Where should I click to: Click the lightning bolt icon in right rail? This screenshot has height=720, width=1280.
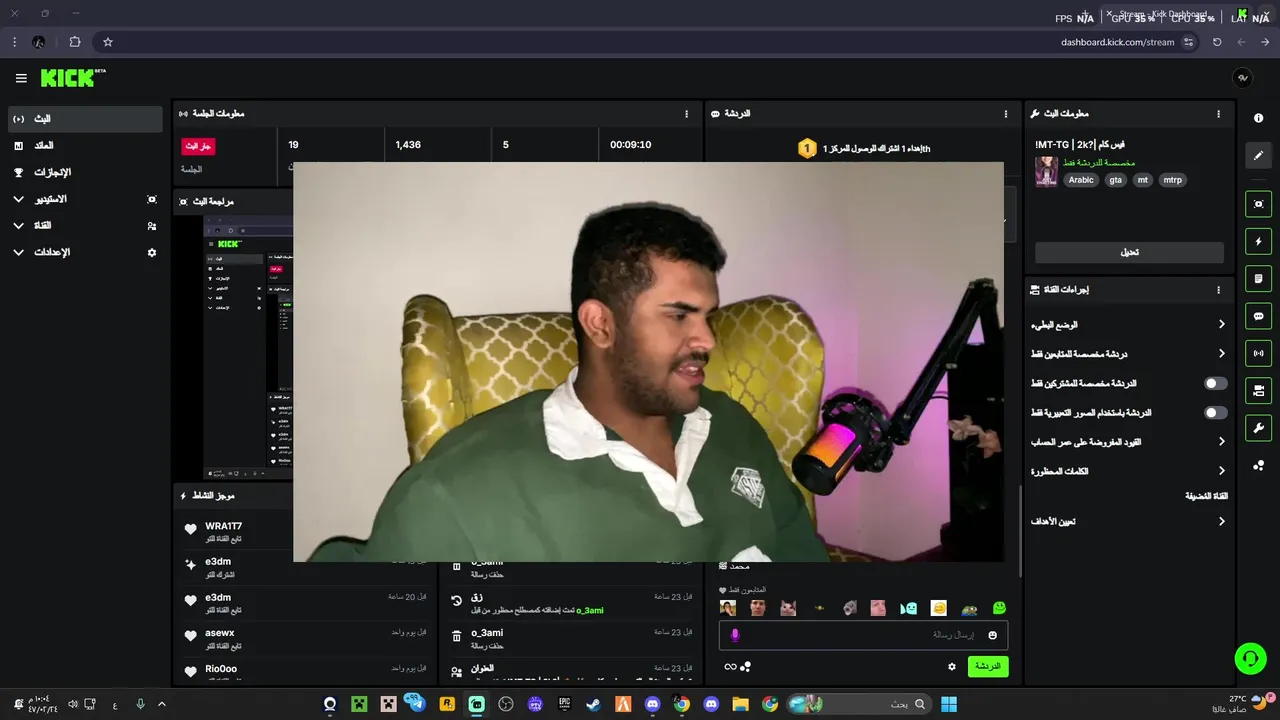tap(1258, 241)
